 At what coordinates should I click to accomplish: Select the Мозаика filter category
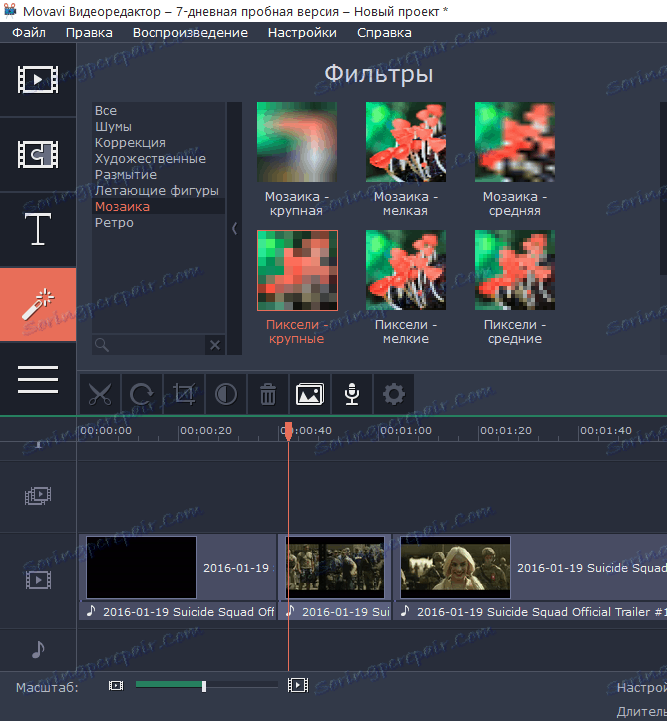(159, 206)
